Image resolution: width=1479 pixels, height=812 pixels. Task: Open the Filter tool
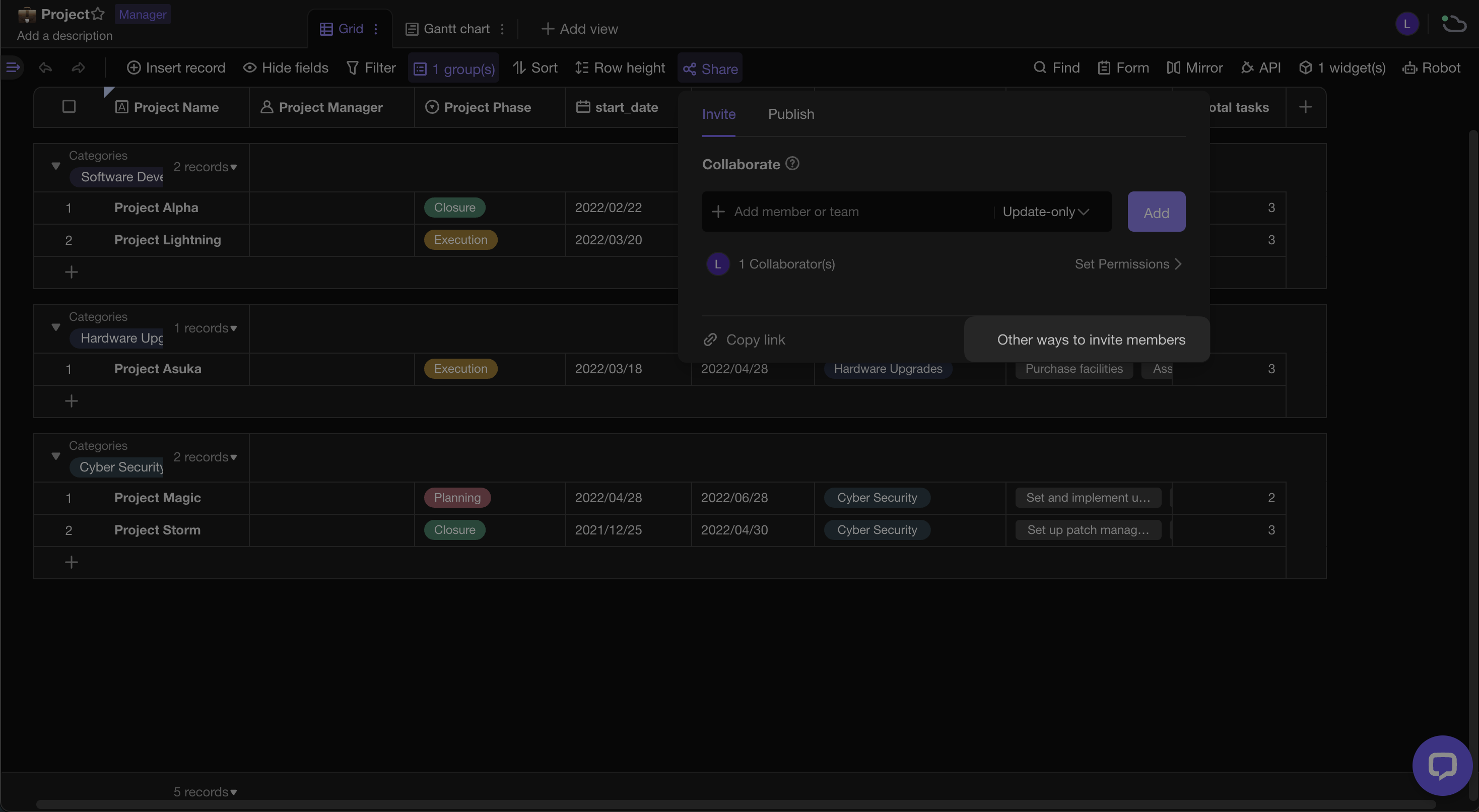(x=371, y=68)
